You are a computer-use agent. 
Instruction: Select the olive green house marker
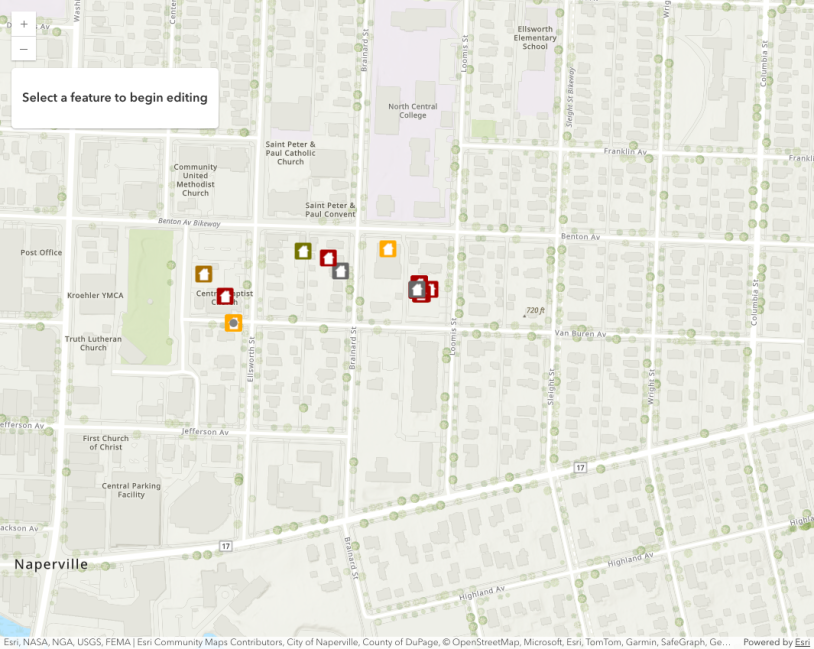303,251
